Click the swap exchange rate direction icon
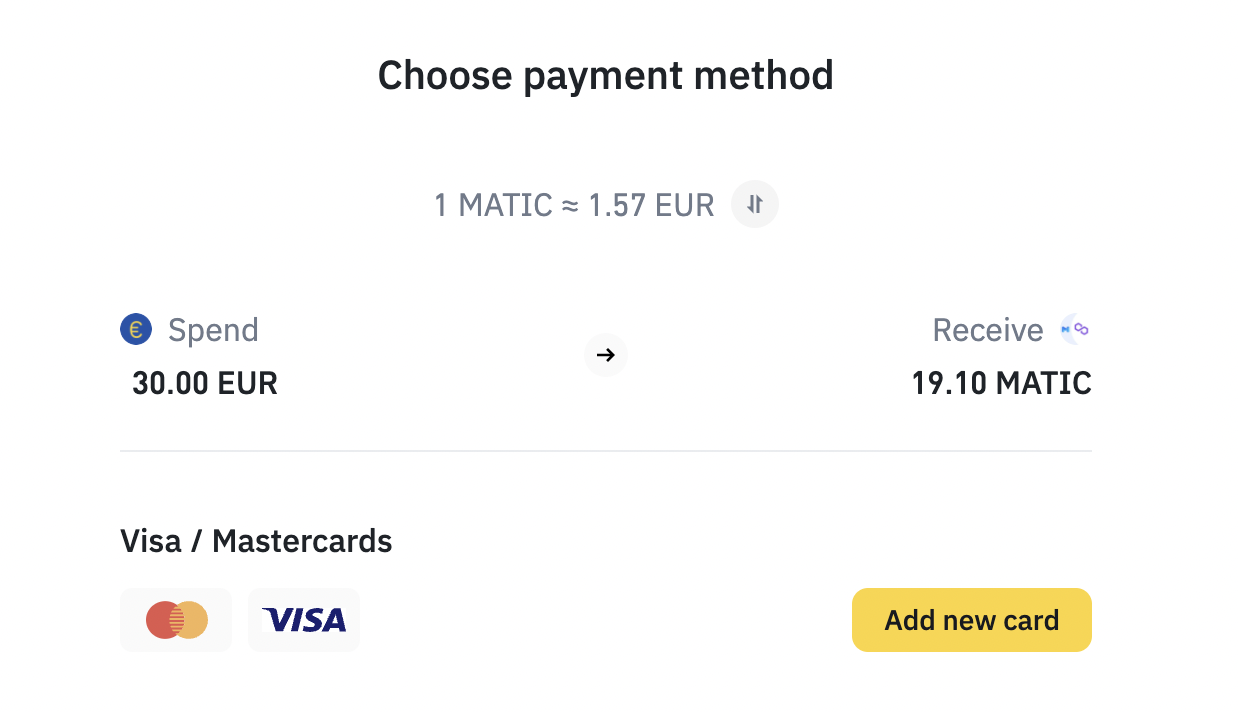1238x712 pixels. [x=755, y=205]
